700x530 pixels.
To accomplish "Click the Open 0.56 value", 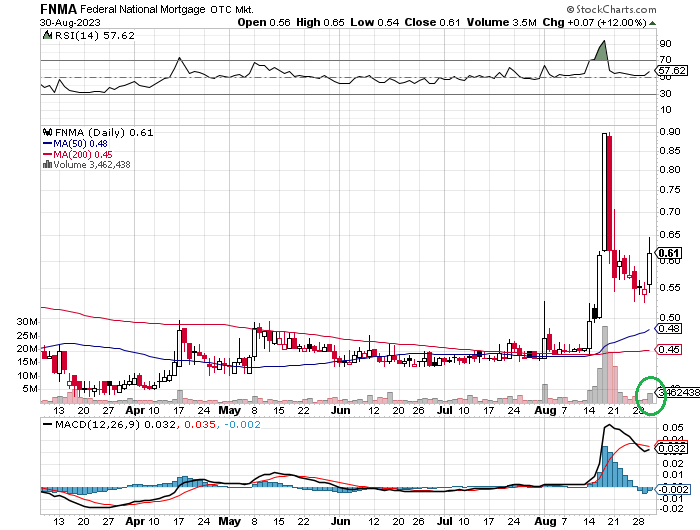I will (264, 22).
